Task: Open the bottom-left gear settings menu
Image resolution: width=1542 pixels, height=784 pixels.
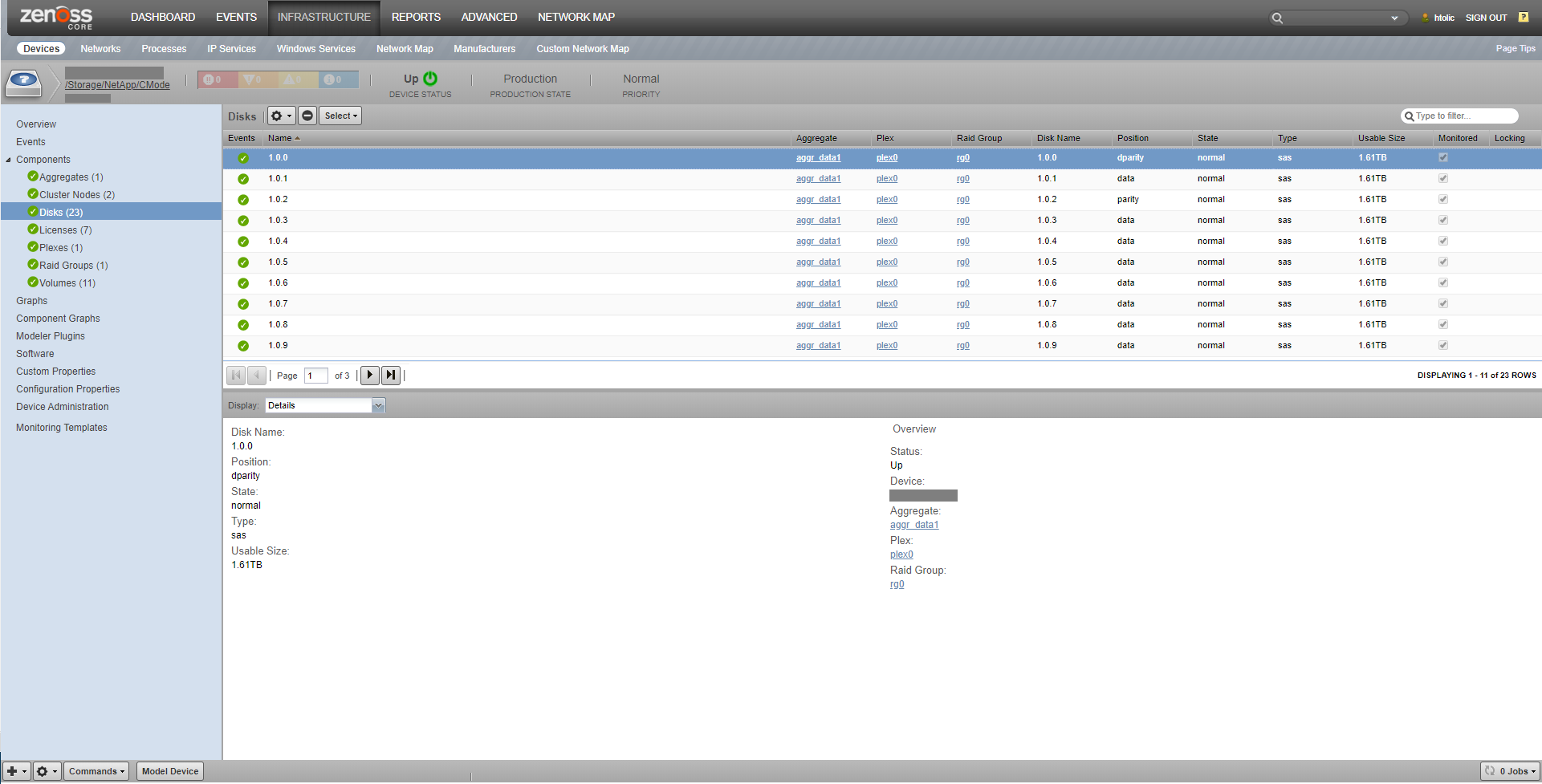Action: pos(47,771)
